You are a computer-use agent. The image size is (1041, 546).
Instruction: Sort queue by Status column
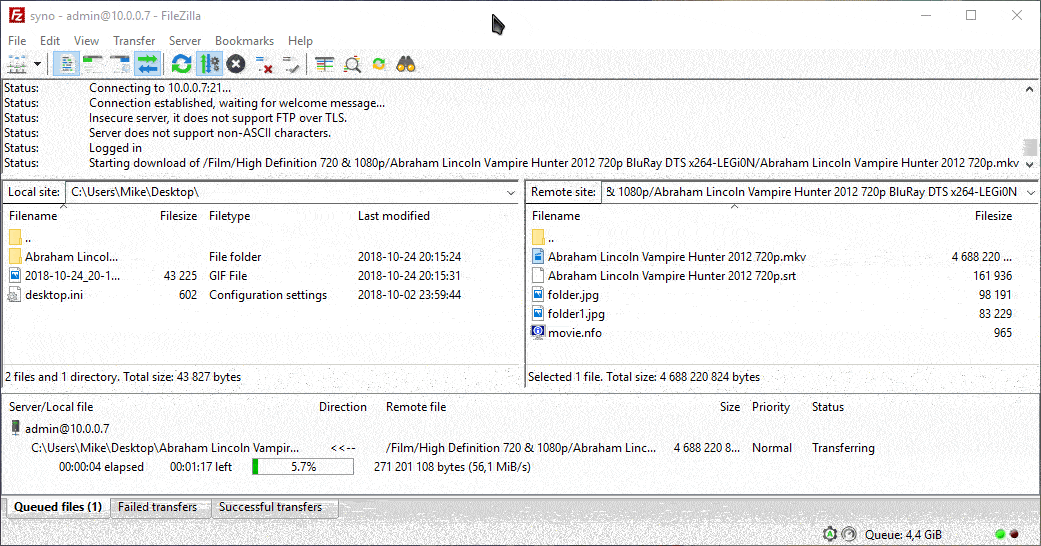(x=828, y=407)
